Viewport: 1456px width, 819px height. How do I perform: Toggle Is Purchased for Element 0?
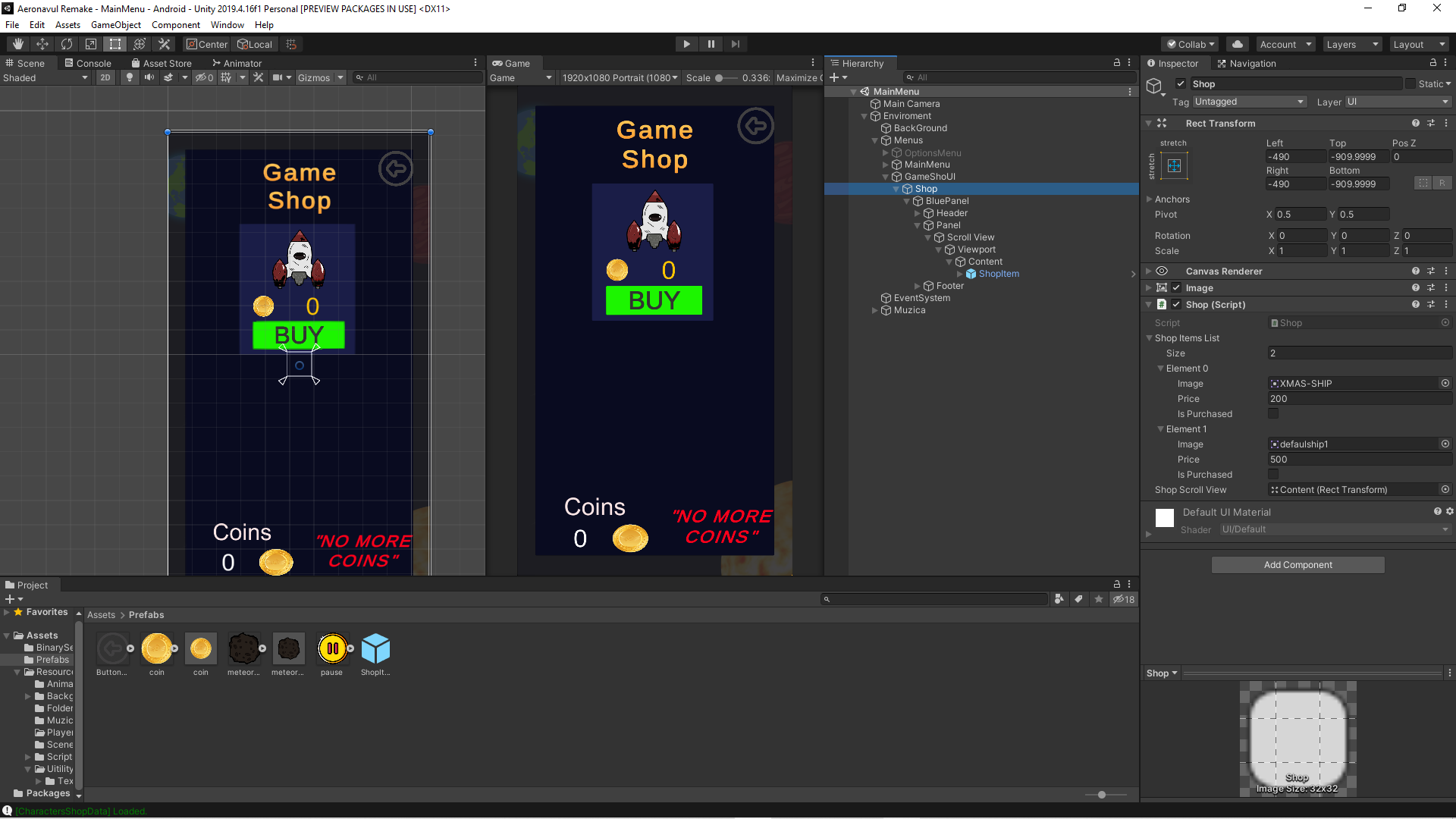tap(1273, 413)
